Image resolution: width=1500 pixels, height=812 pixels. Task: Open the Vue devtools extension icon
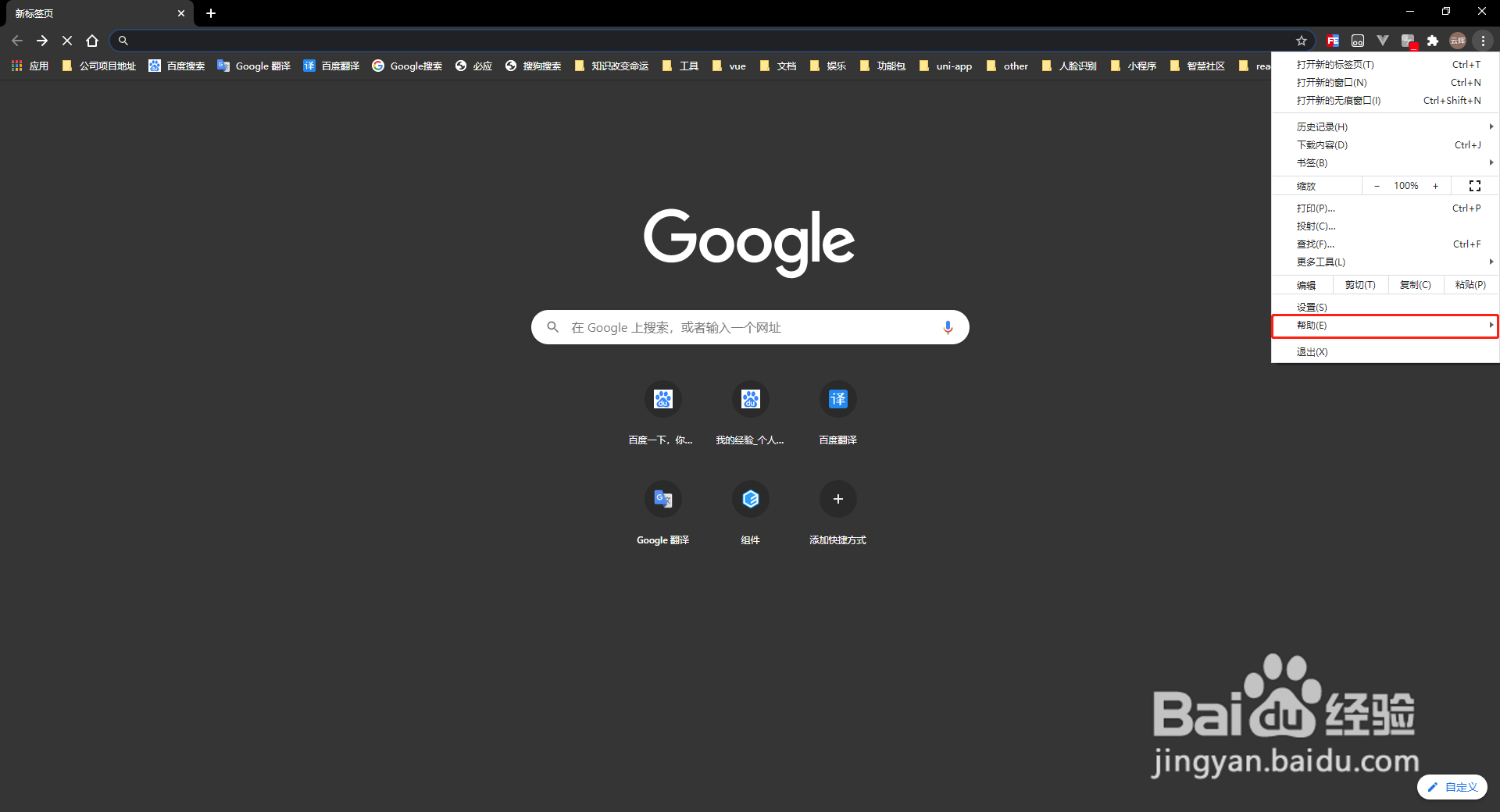1383,41
